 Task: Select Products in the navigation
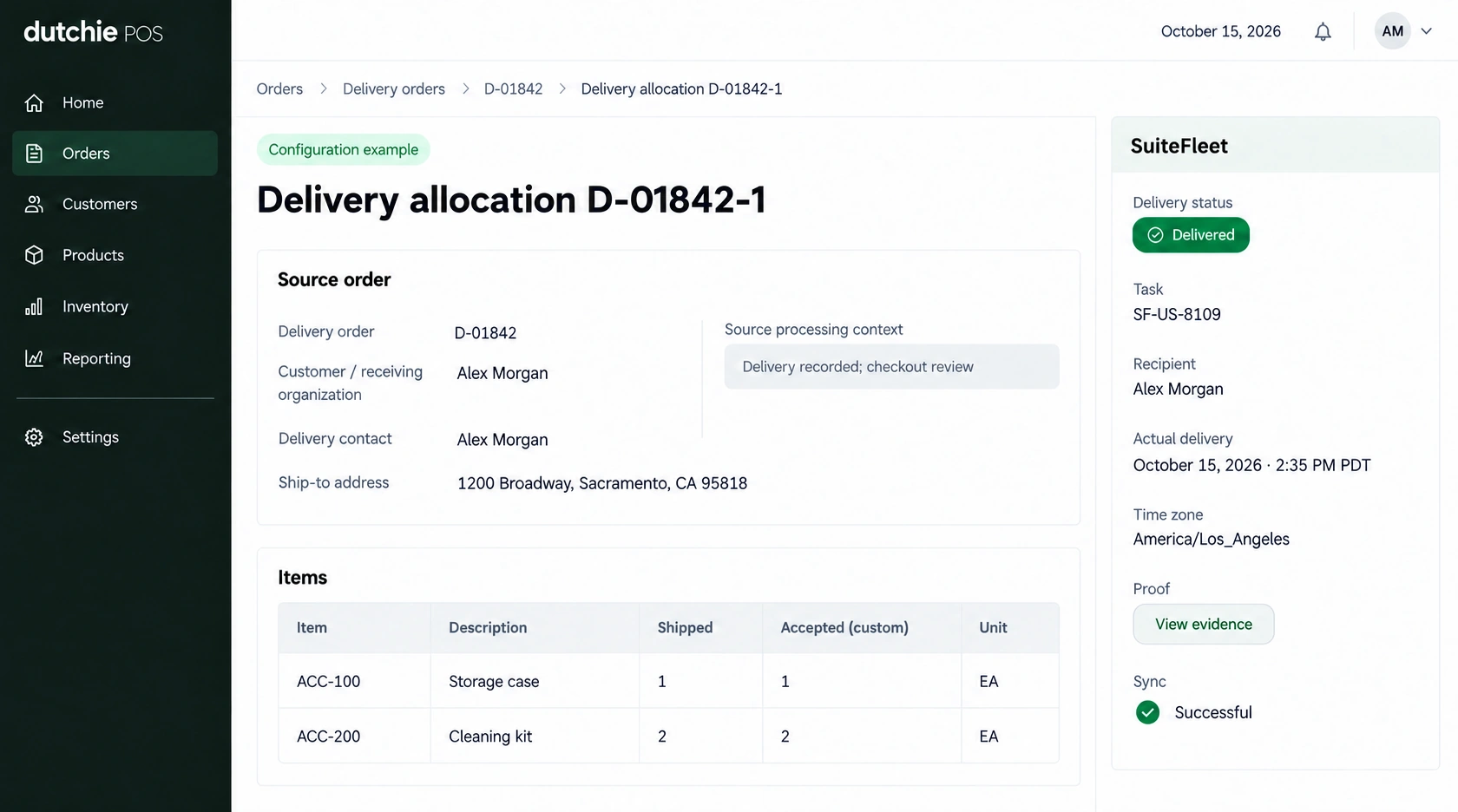tap(115, 255)
